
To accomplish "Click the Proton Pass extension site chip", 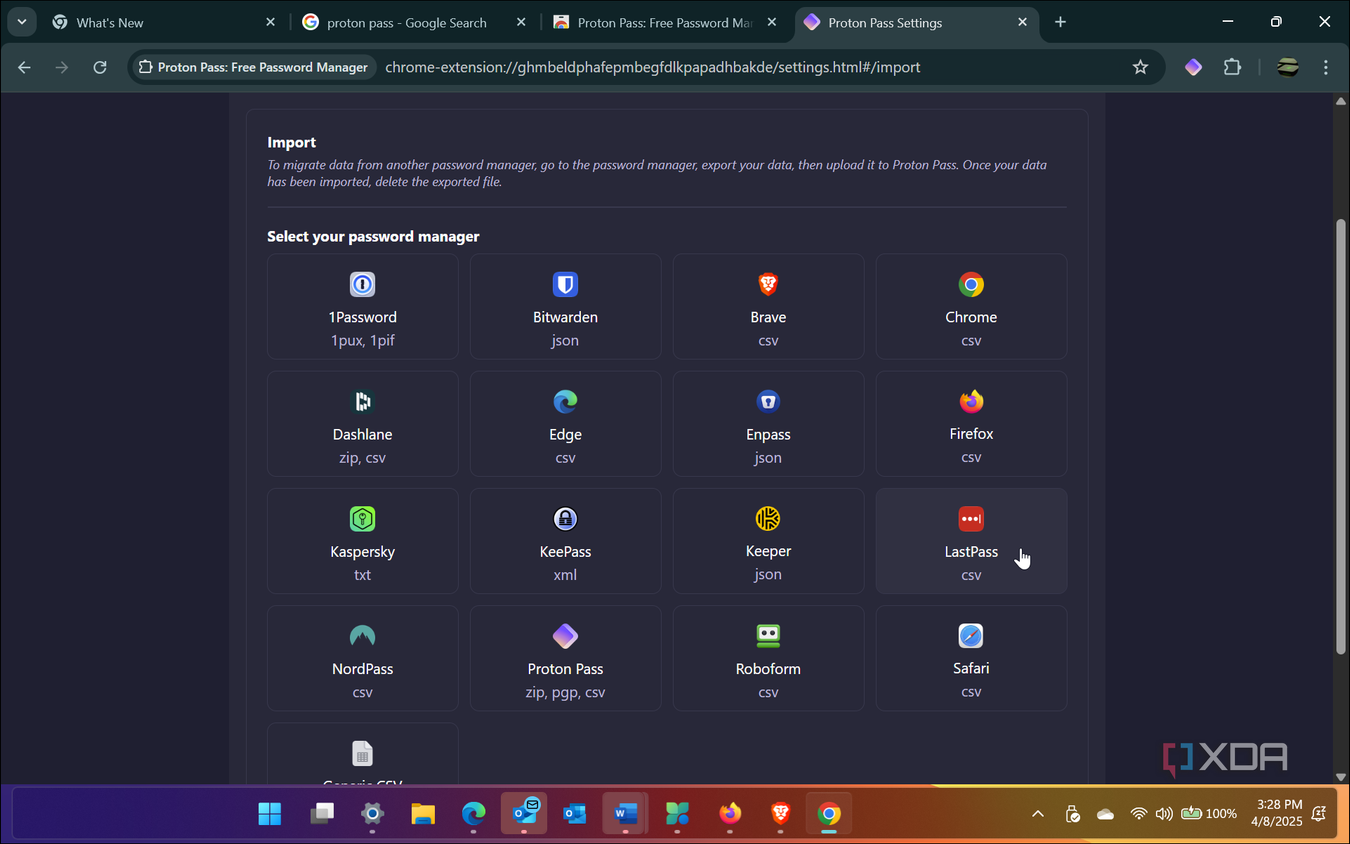I will point(254,67).
